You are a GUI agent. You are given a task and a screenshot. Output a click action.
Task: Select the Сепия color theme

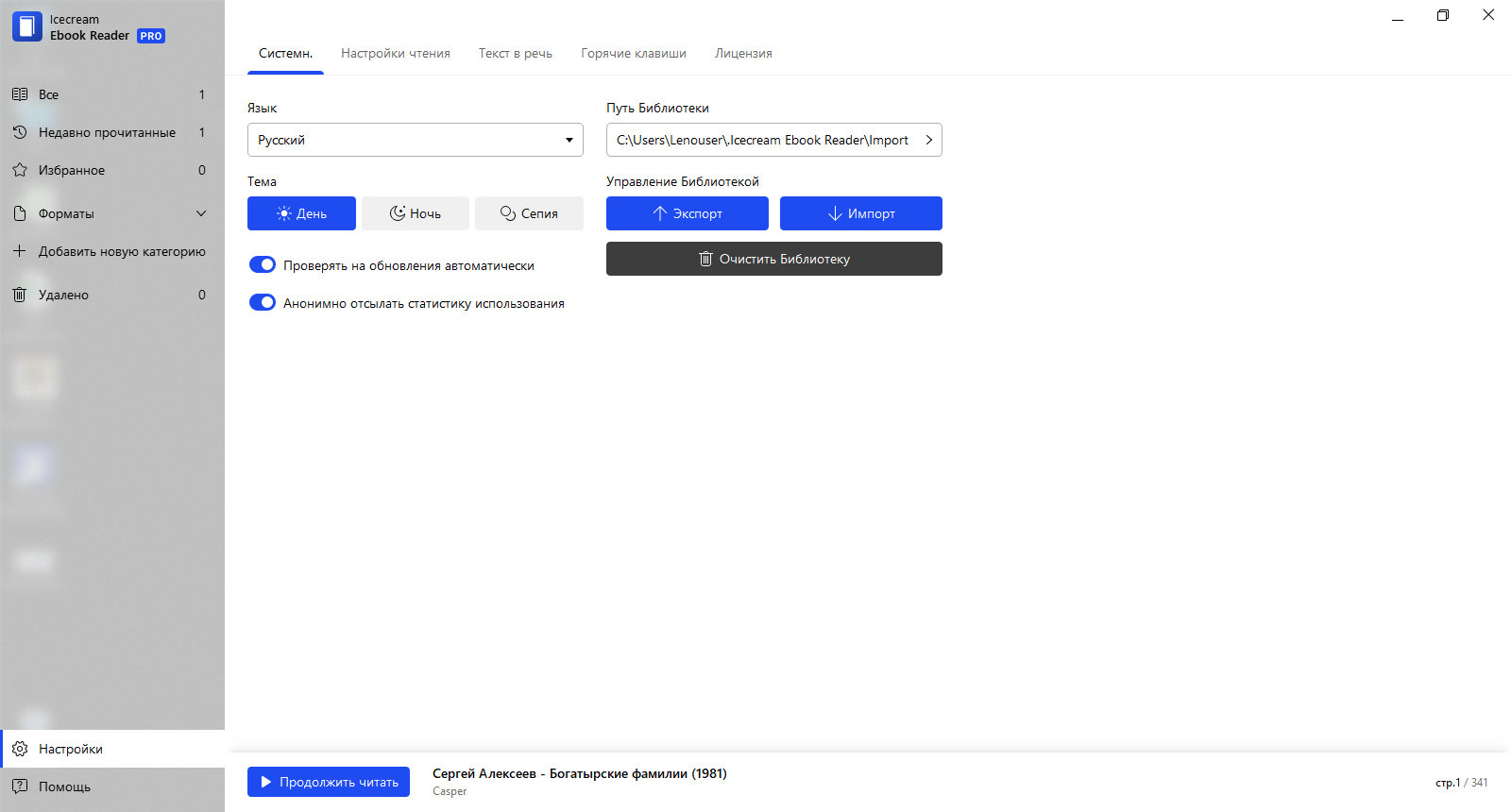pyautogui.click(x=529, y=213)
